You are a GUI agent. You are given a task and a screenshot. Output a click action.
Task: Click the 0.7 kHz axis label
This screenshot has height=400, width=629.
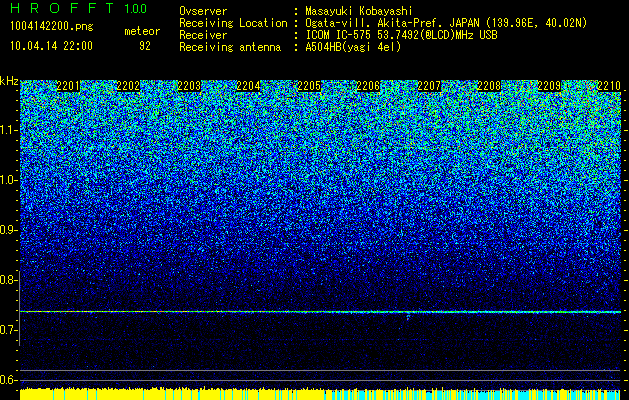pos(8,330)
